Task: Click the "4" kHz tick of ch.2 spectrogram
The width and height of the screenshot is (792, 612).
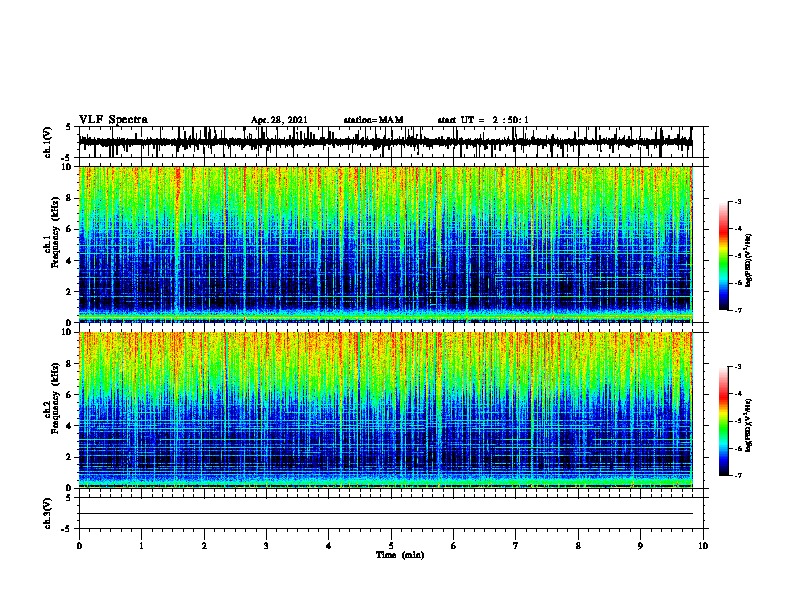Action: click(70, 426)
